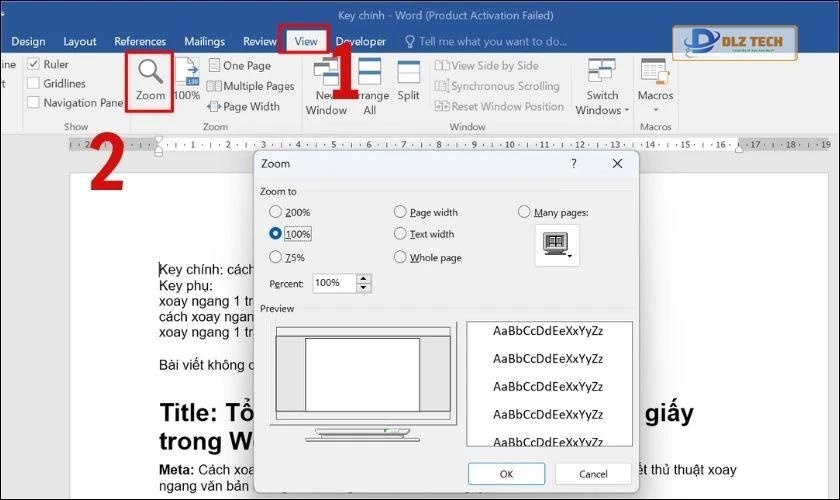The height and width of the screenshot is (500, 840).
Task: Enable the Navigation Pane checkbox
Action: [x=33, y=102]
